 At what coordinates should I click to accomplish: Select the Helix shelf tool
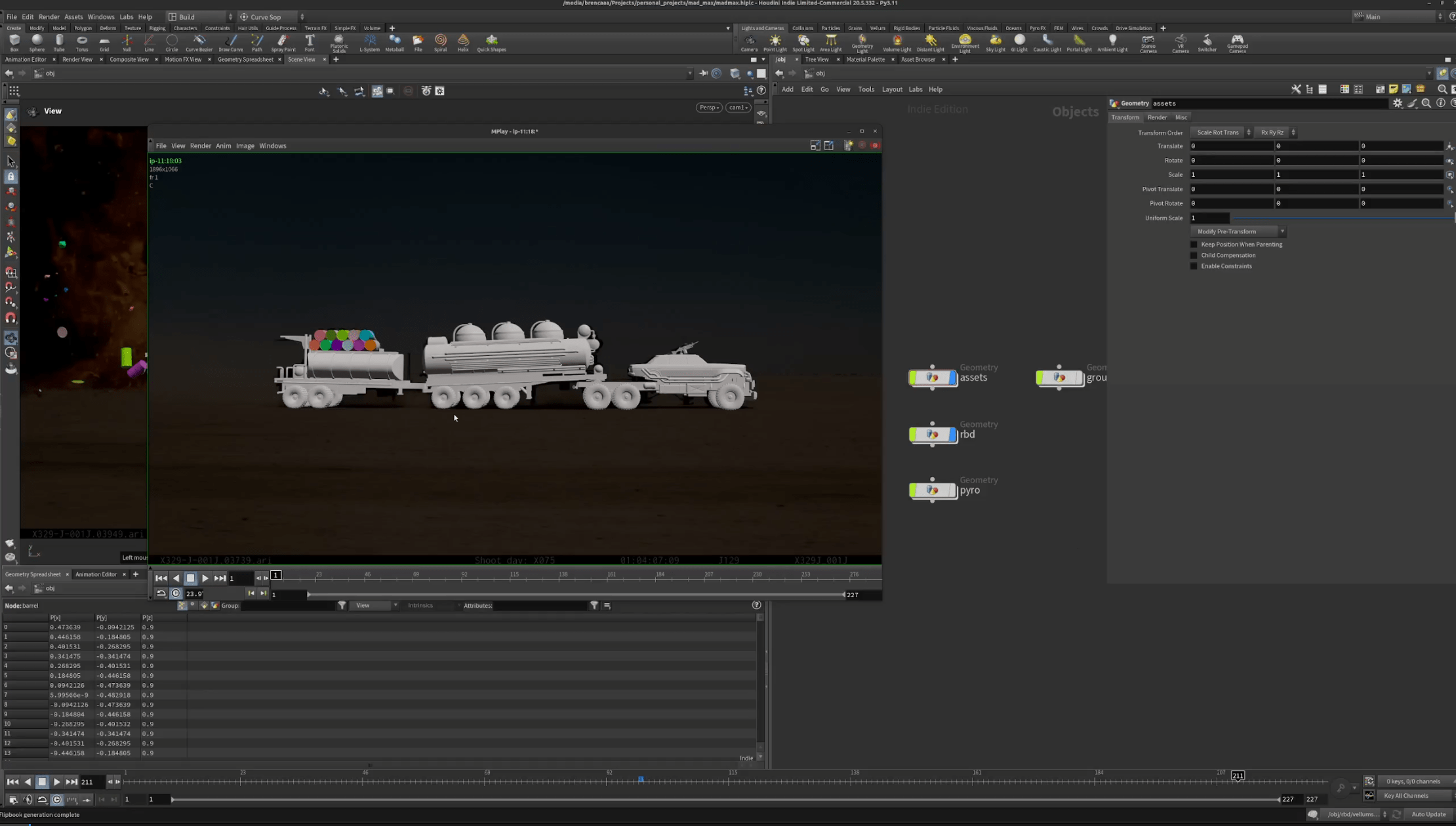[463, 43]
